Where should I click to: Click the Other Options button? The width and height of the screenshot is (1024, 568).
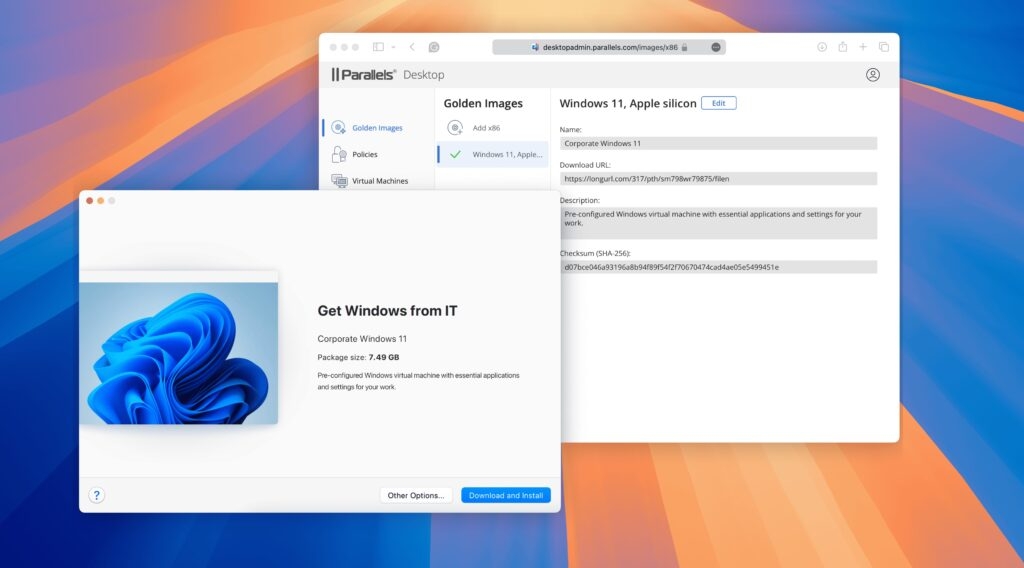coord(416,495)
